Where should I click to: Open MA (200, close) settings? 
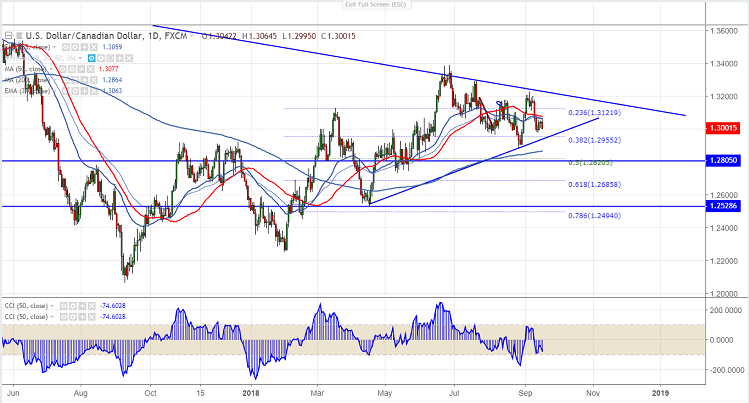pyautogui.click(x=75, y=80)
